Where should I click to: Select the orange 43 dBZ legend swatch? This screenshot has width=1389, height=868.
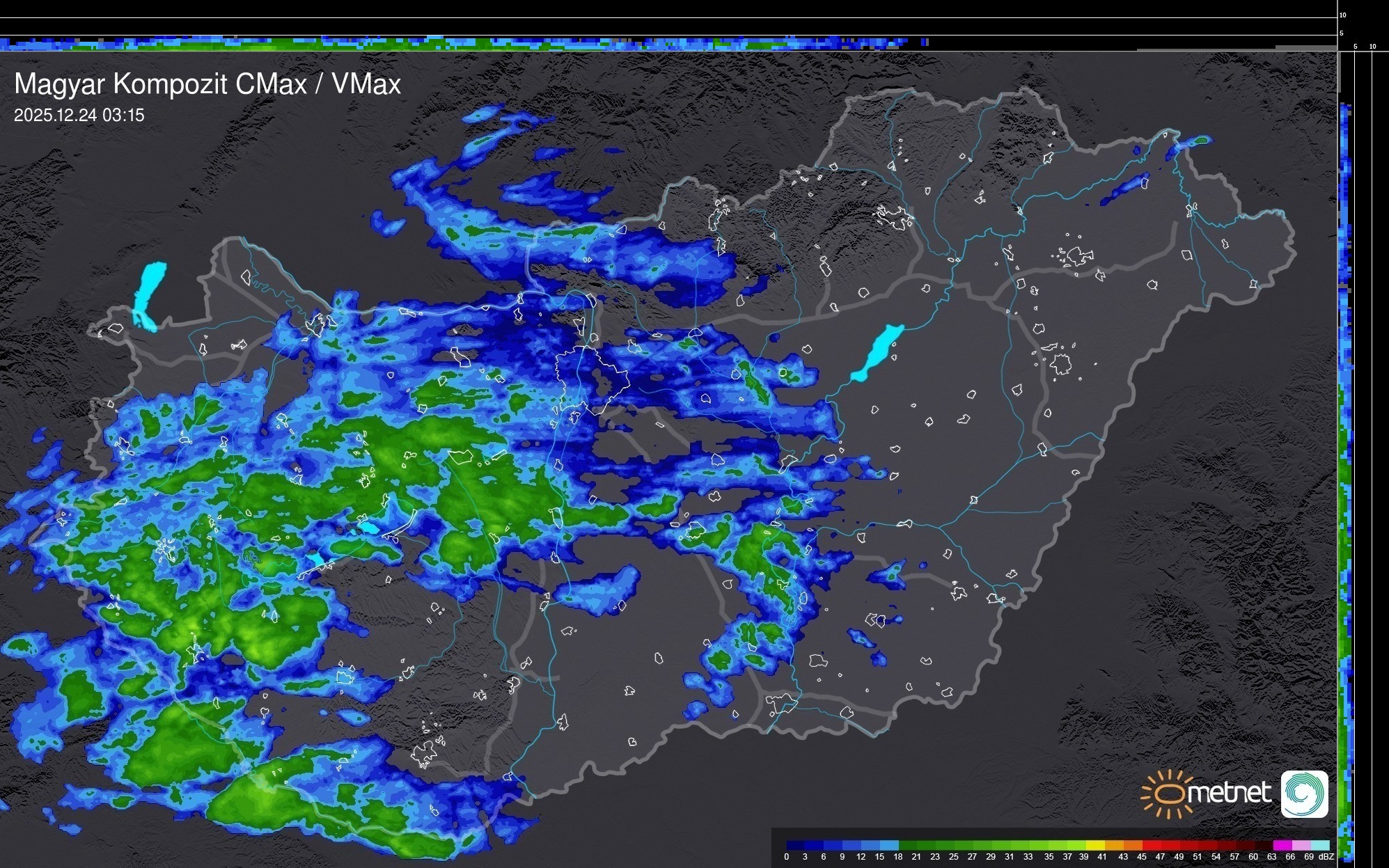click(x=1133, y=845)
